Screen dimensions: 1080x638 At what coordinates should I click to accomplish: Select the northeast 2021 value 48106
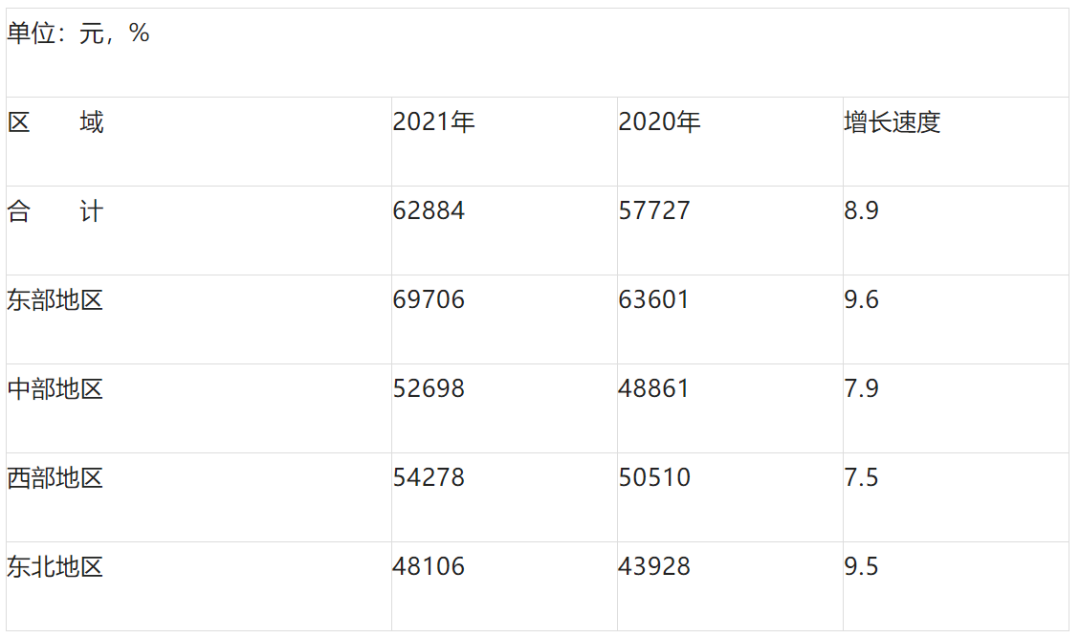(428, 567)
